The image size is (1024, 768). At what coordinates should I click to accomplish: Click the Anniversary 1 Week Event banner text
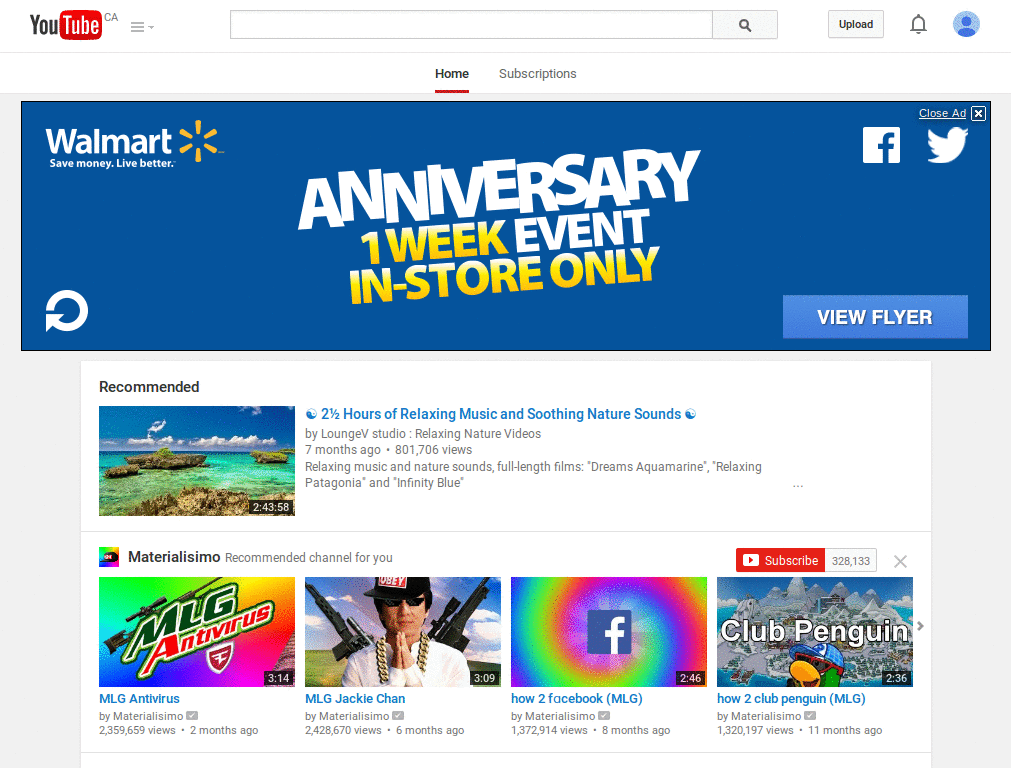point(498,226)
